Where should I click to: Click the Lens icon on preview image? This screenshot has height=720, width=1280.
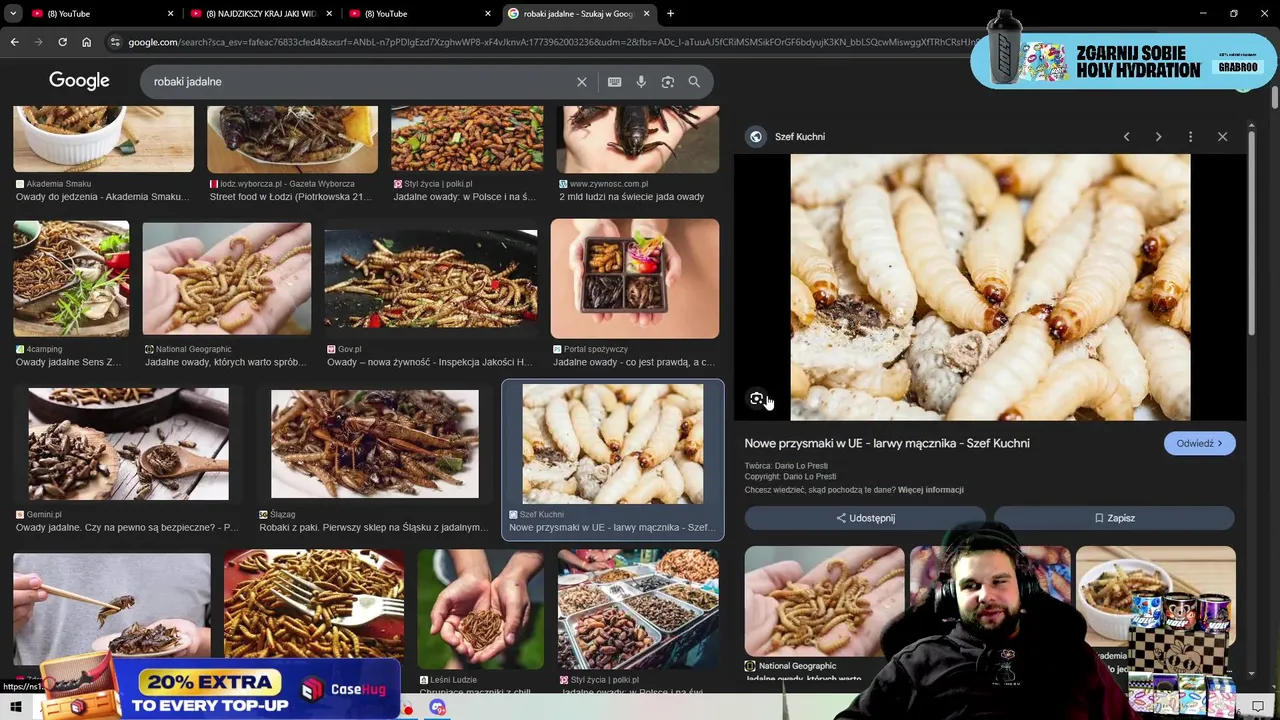click(756, 399)
